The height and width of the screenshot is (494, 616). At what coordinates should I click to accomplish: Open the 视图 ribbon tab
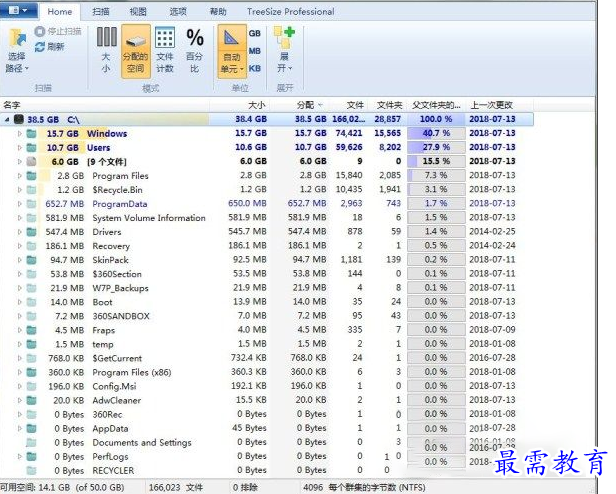[x=138, y=12]
